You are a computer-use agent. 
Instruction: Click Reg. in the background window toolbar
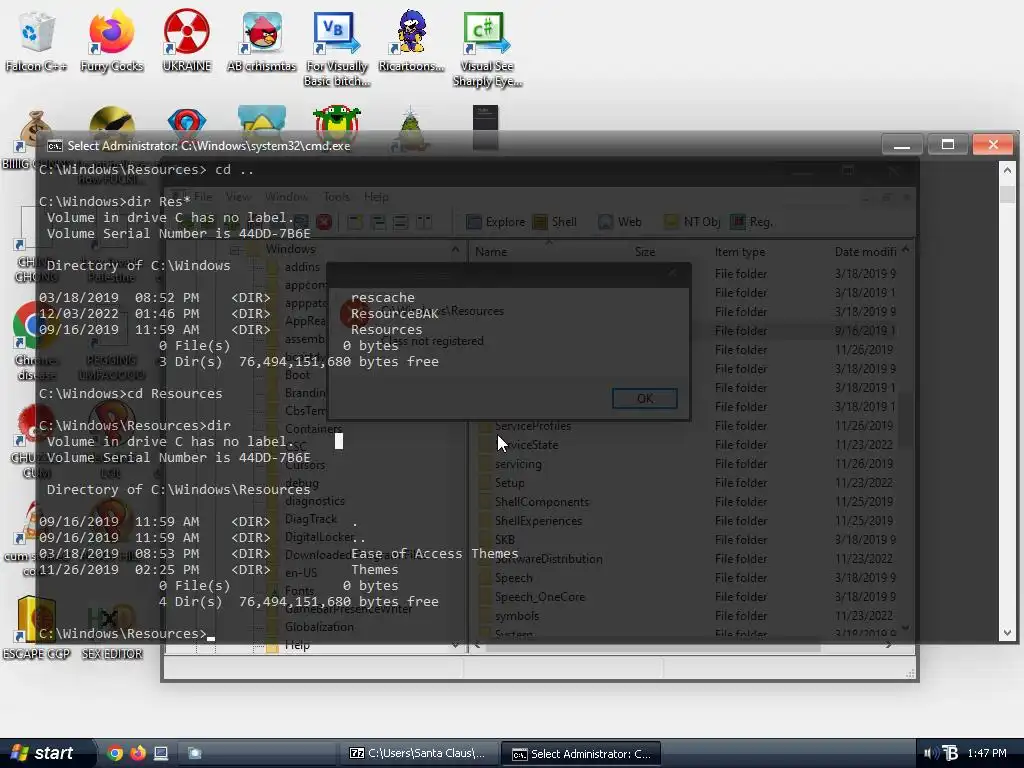pyautogui.click(x=752, y=222)
